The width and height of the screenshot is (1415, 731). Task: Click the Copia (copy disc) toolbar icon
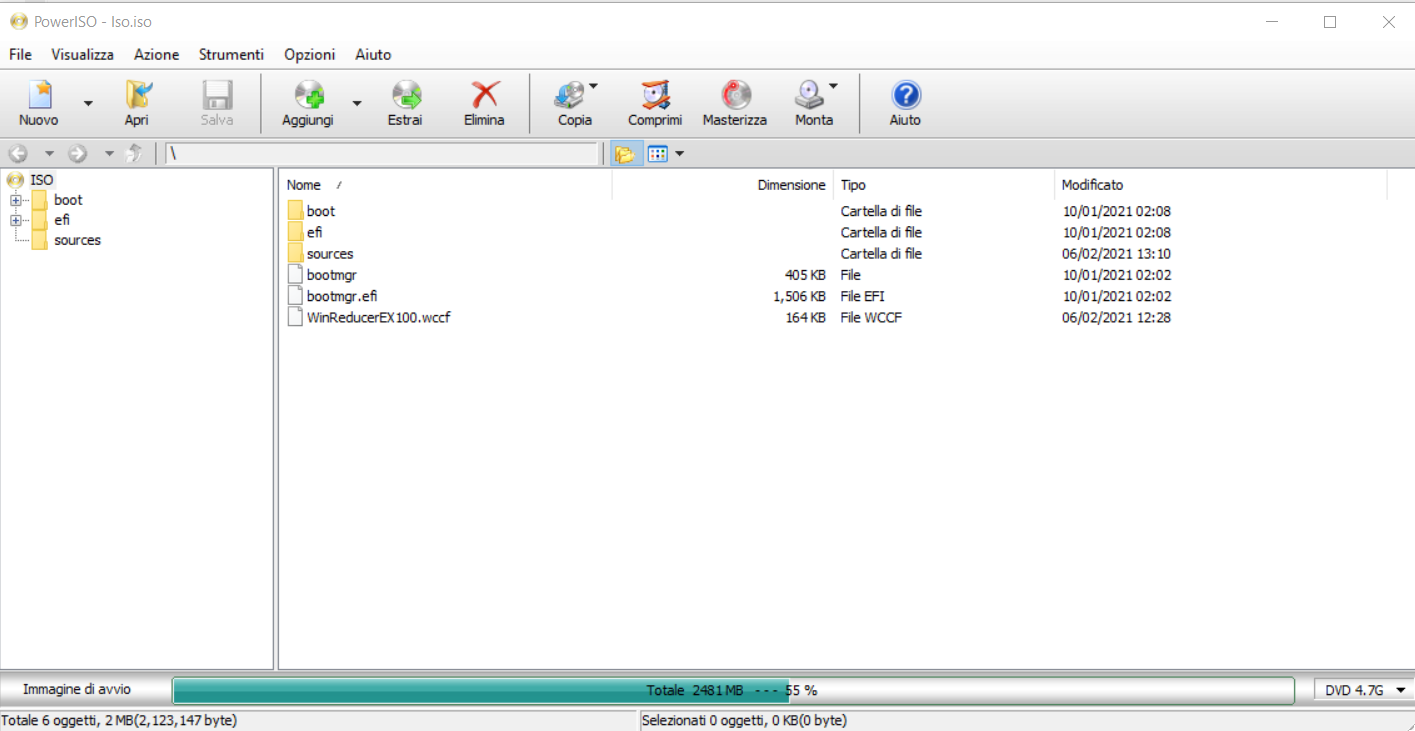click(570, 95)
